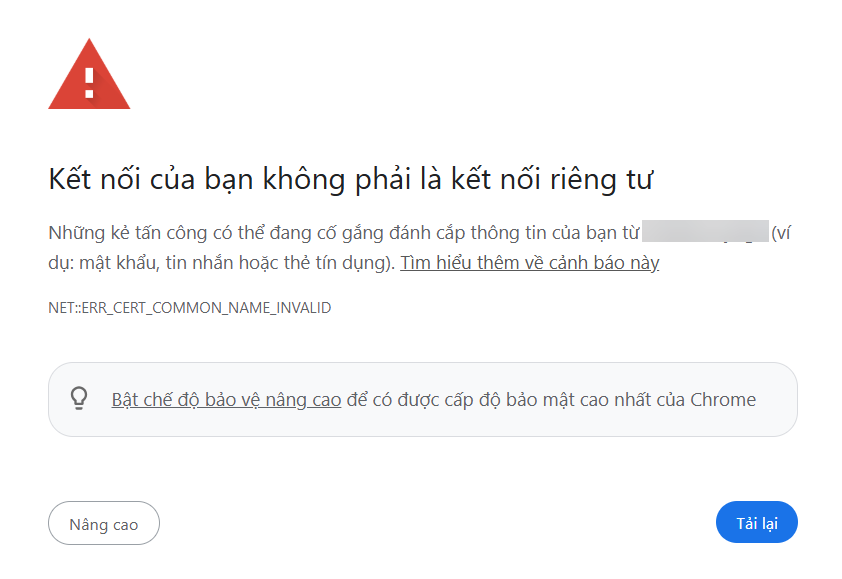The image size is (842, 579).
Task: Expand advanced details via "Nâng cao"
Action: coord(103,522)
